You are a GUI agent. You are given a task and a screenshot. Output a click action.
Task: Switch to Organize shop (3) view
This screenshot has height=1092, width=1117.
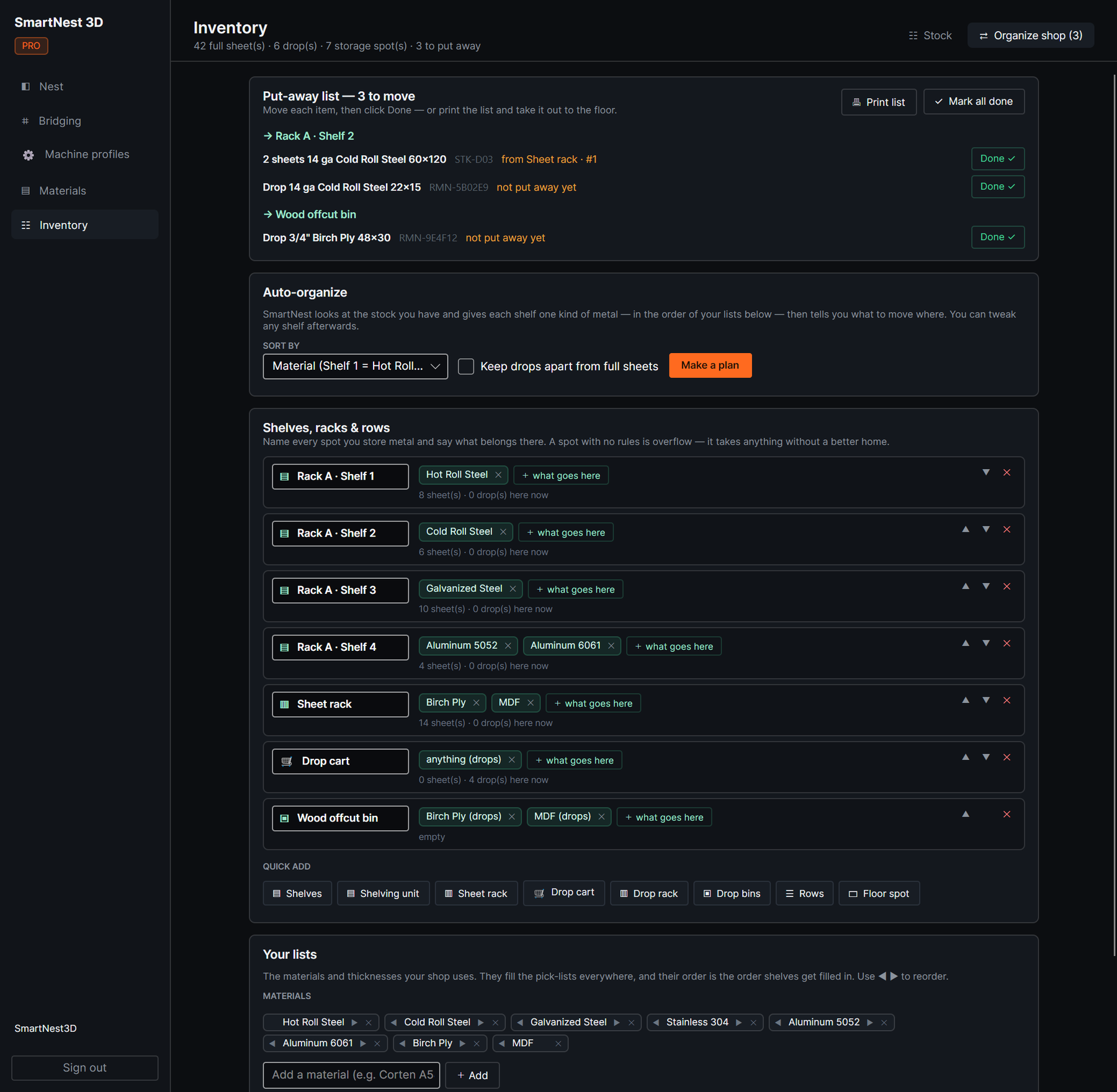[1030, 36]
